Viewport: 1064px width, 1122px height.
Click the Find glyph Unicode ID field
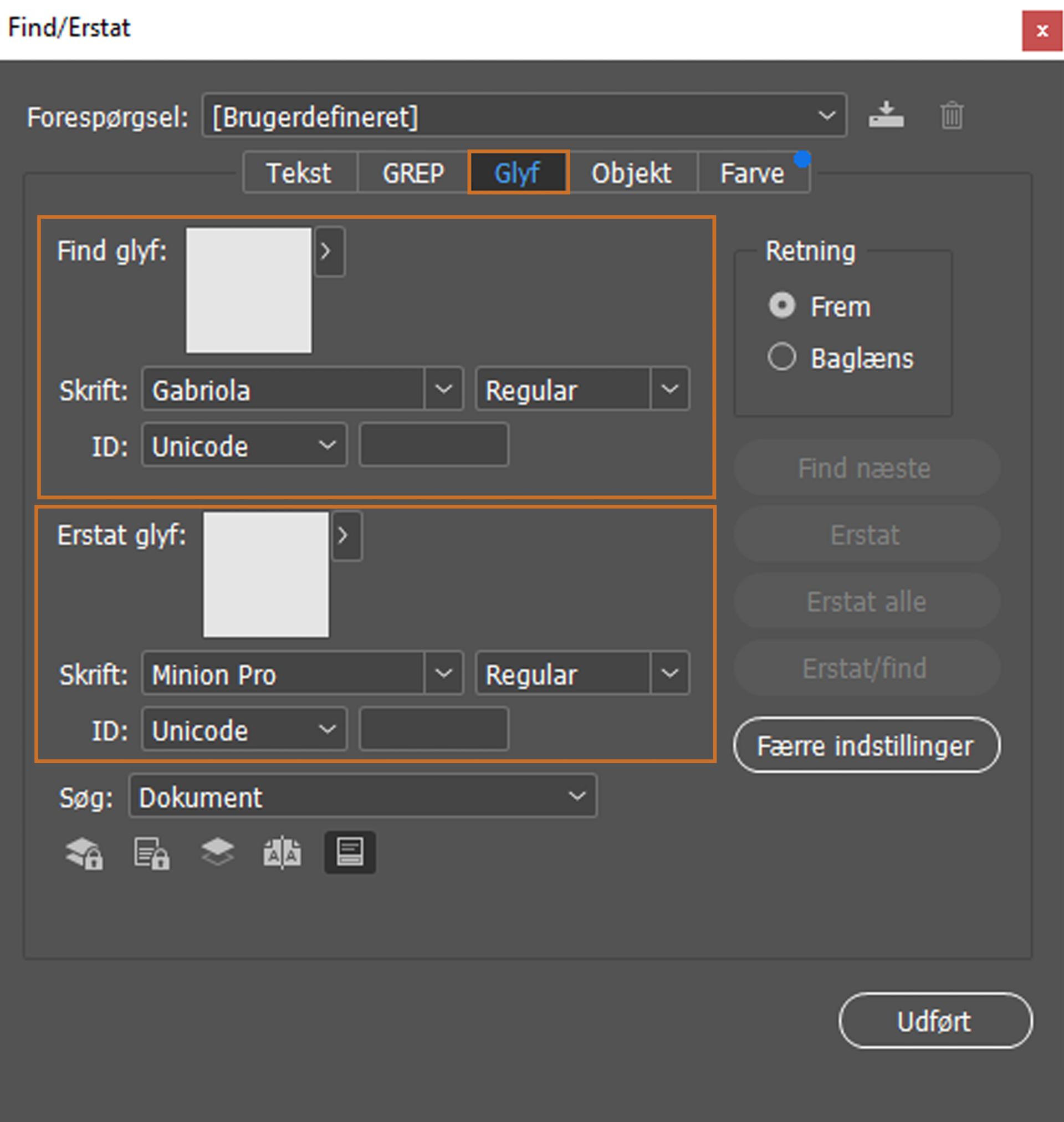click(x=434, y=445)
